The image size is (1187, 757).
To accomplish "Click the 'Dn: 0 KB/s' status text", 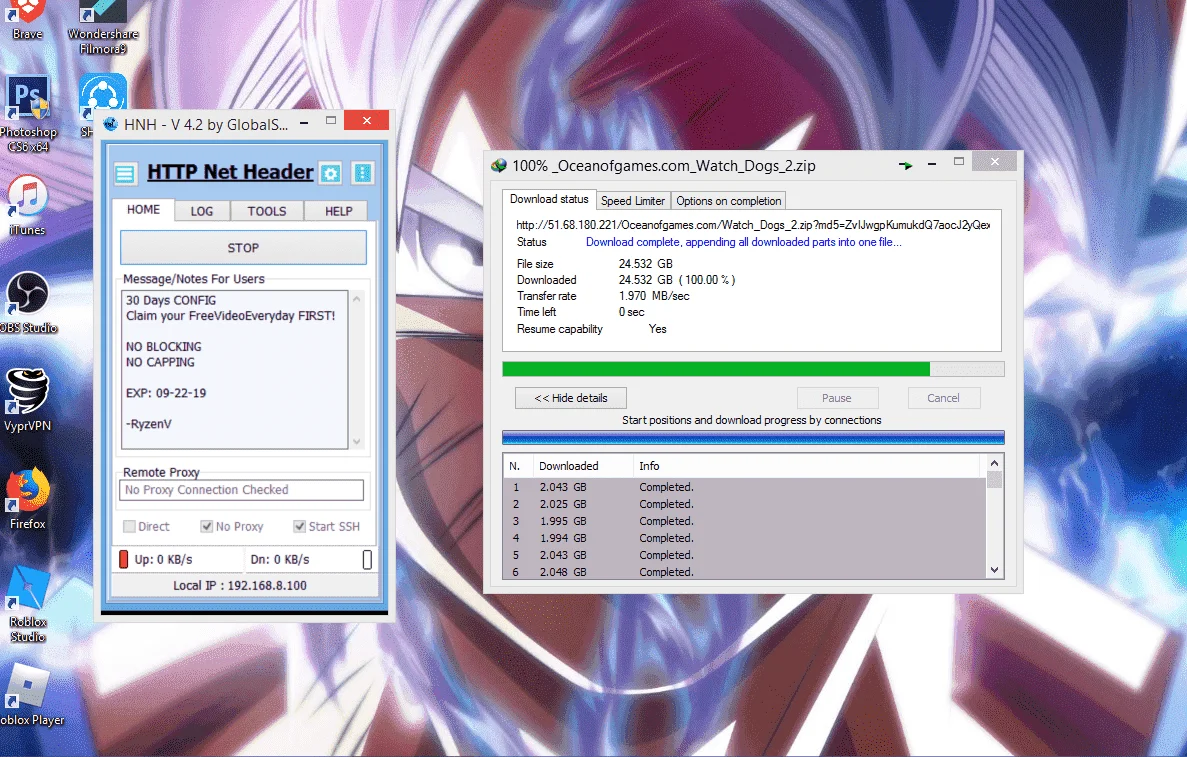I will [x=280, y=559].
